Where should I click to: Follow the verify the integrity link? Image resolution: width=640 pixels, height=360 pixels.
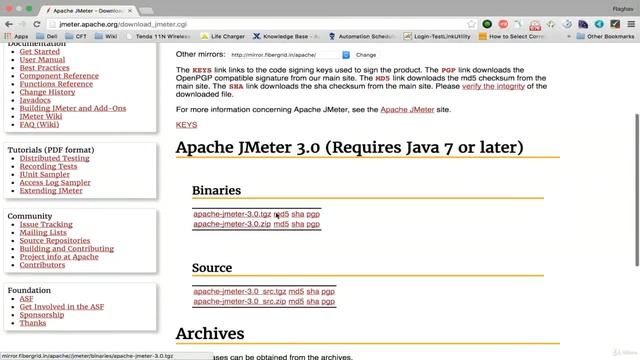tap(493, 86)
